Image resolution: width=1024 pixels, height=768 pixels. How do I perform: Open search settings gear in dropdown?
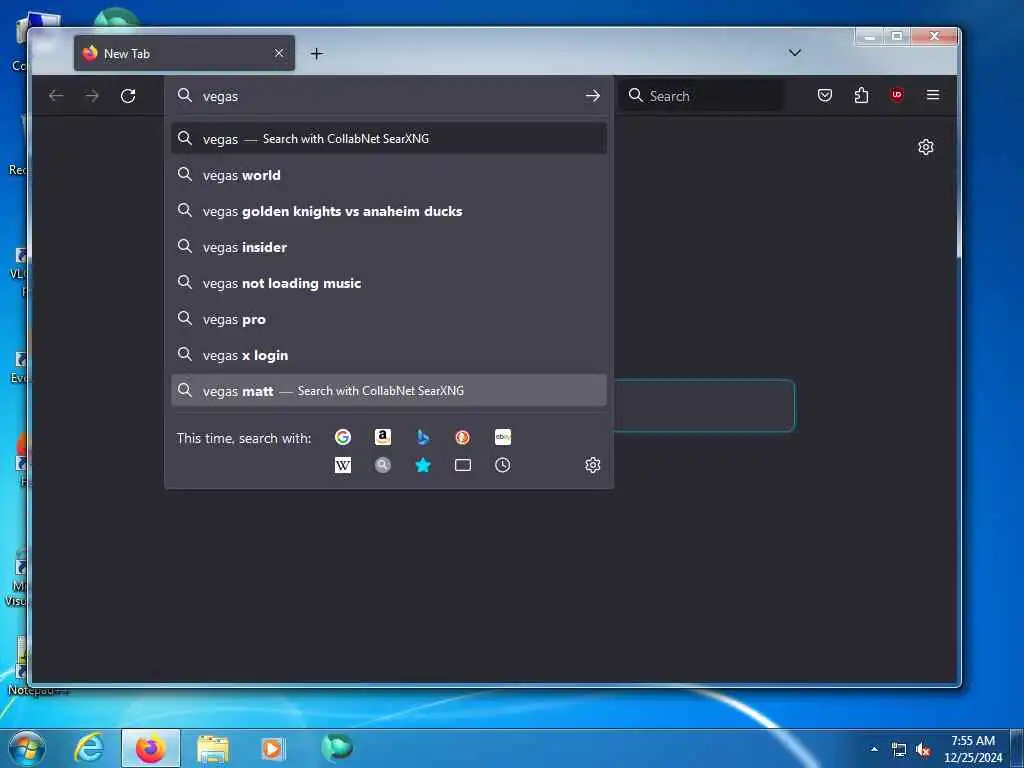coord(592,465)
